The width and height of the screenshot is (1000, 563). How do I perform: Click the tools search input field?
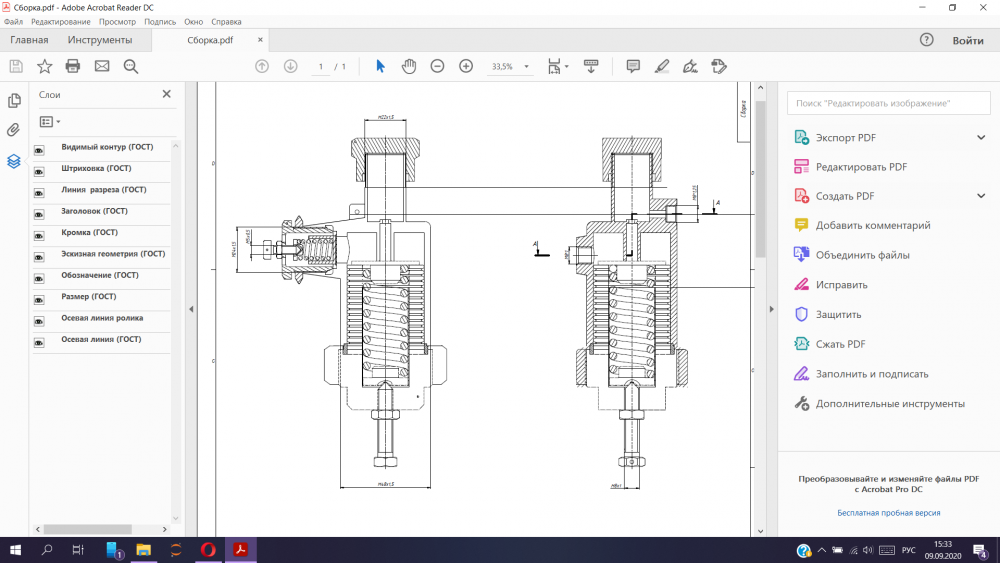coord(888,103)
